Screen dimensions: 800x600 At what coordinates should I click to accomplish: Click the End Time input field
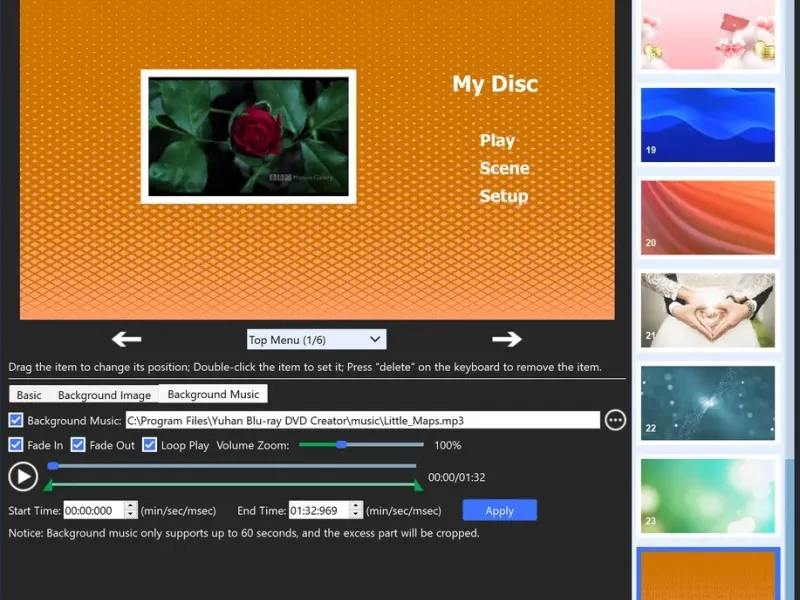tap(319, 510)
